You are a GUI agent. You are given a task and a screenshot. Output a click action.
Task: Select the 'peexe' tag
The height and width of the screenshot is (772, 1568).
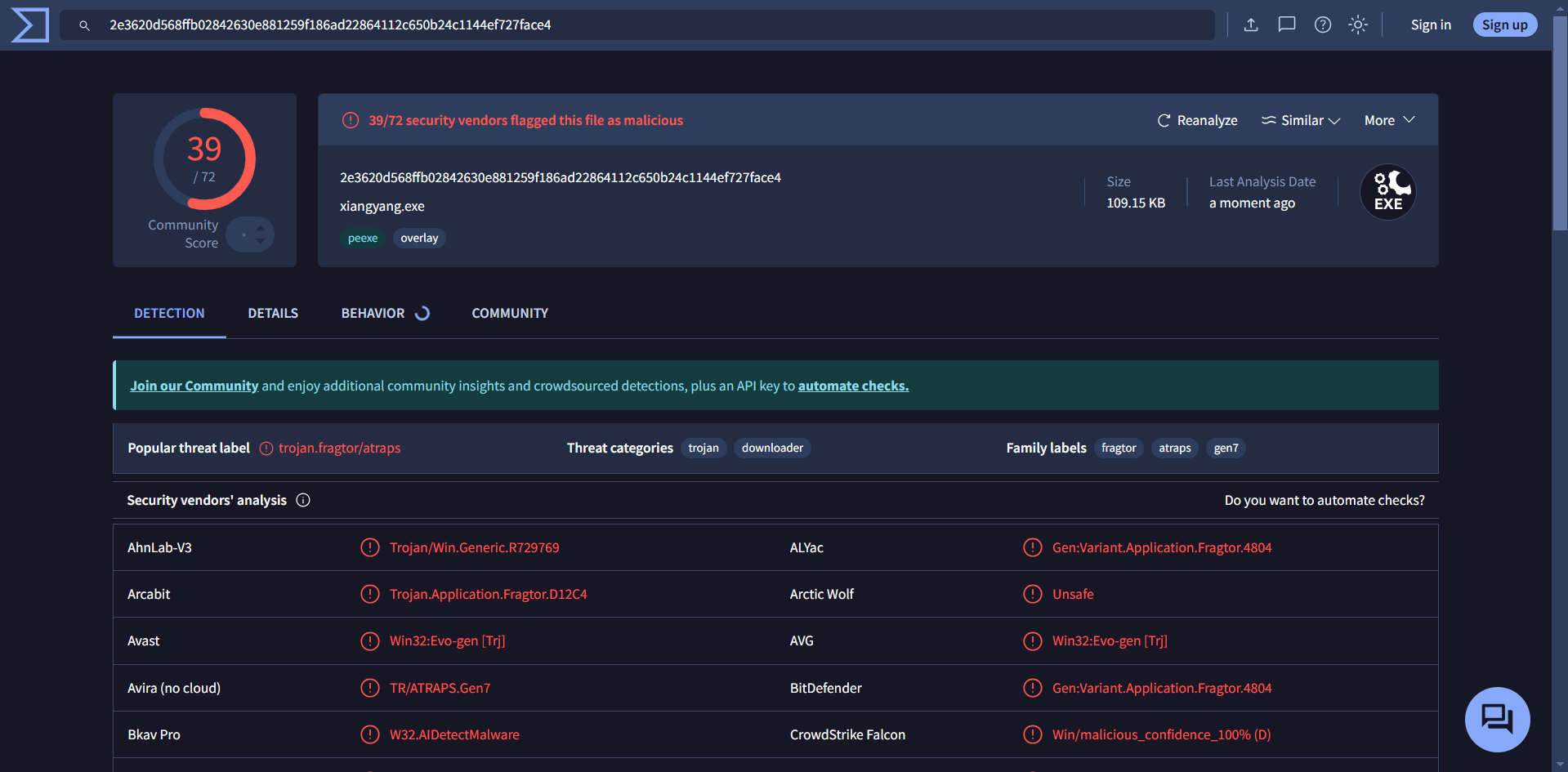coord(363,239)
